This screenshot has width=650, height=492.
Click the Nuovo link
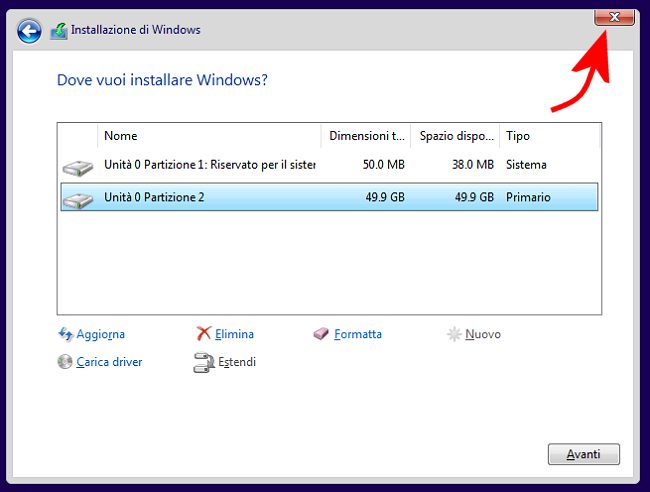click(x=483, y=334)
